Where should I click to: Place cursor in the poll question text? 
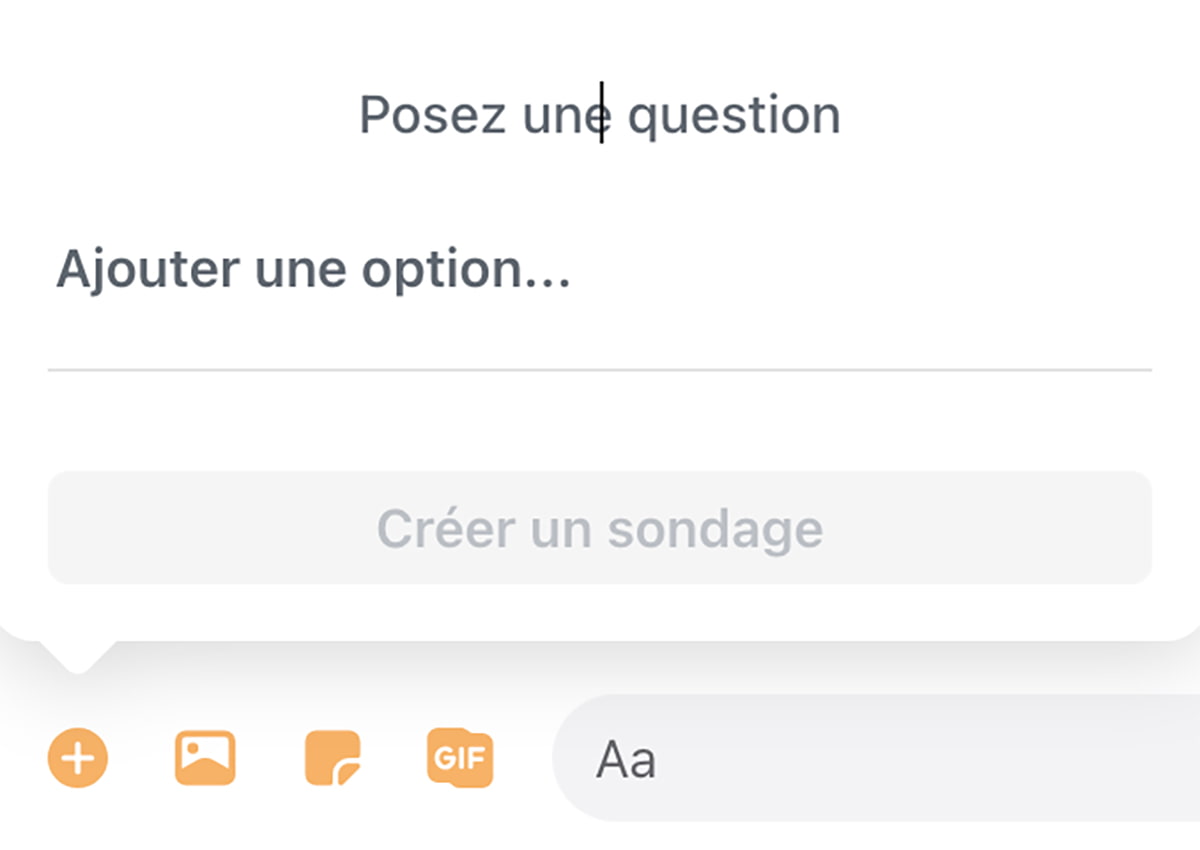(x=599, y=115)
